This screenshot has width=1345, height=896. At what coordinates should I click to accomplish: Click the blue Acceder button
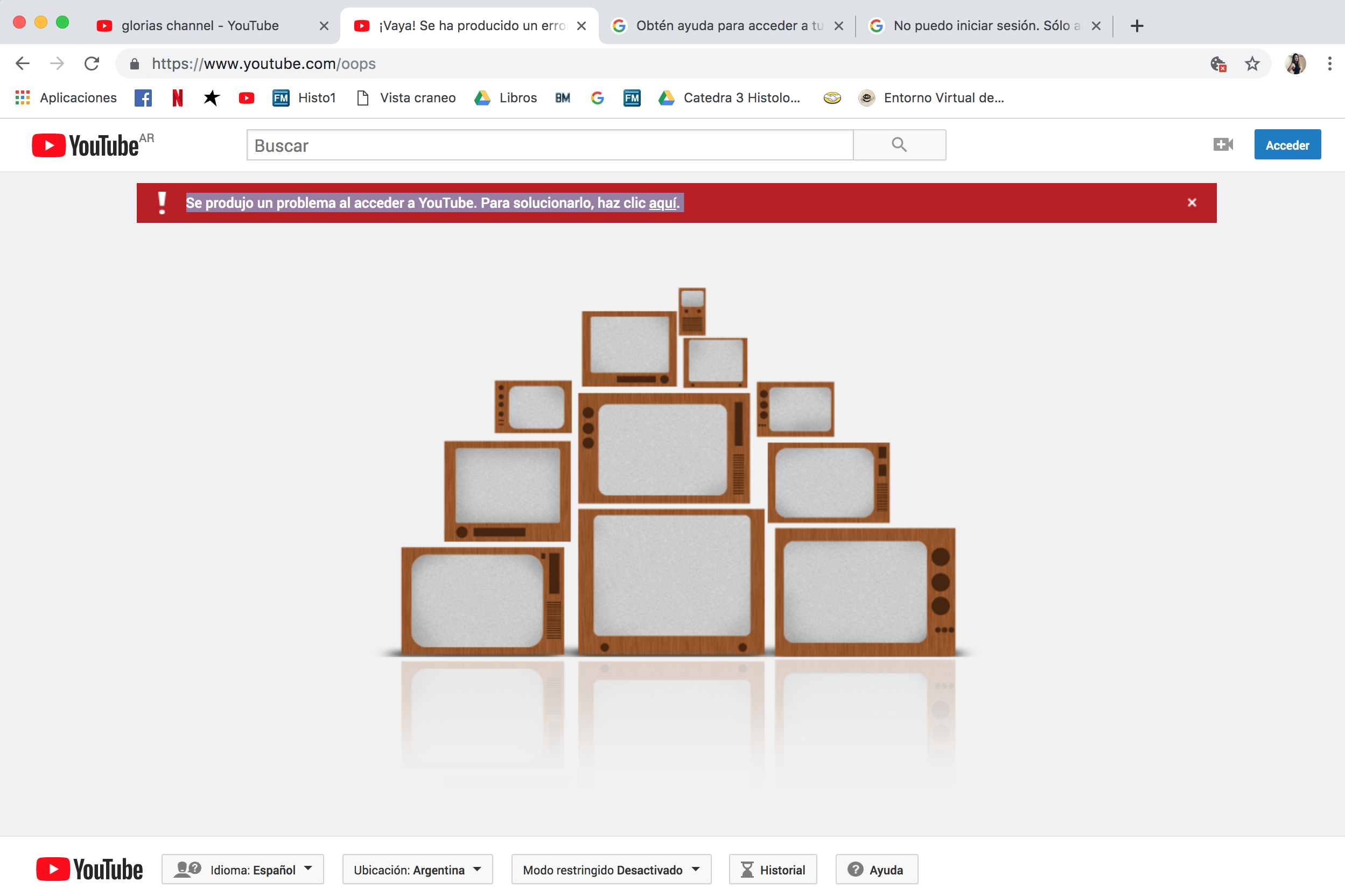point(1287,144)
